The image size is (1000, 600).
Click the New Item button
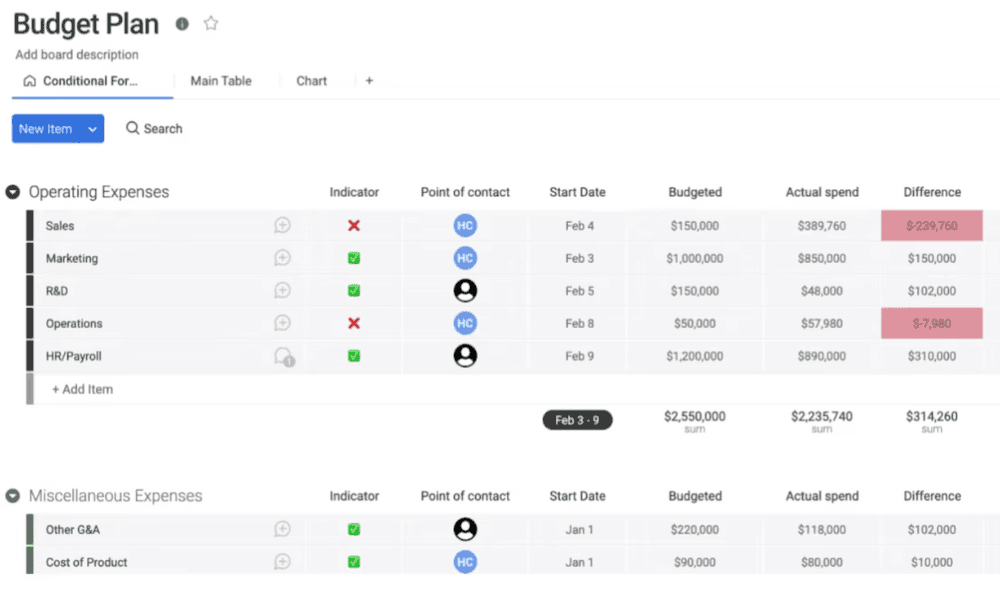(46, 129)
